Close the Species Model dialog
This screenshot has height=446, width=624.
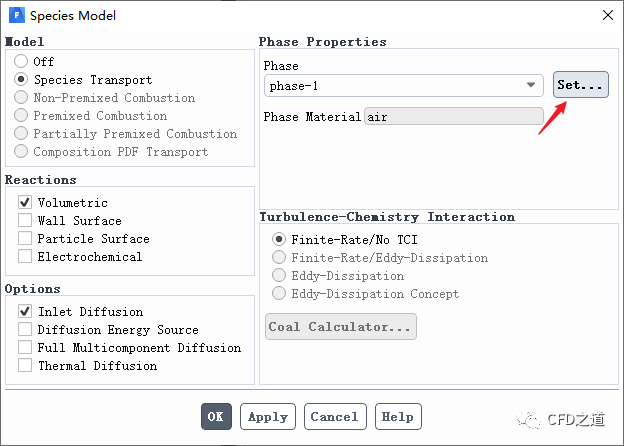pos(607,15)
